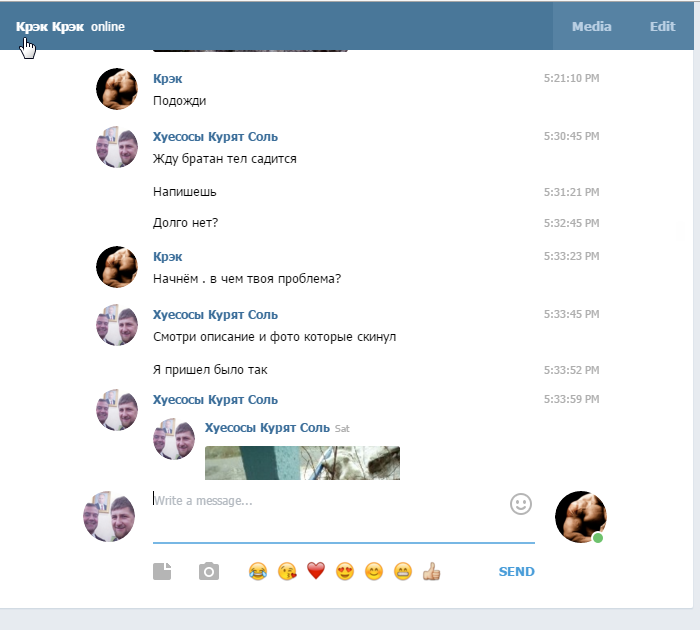Image resolution: width=700 pixels, height=630 pixels.
Task: Click the 5:33:52 PM timestamp
Action: pos(571,371)
